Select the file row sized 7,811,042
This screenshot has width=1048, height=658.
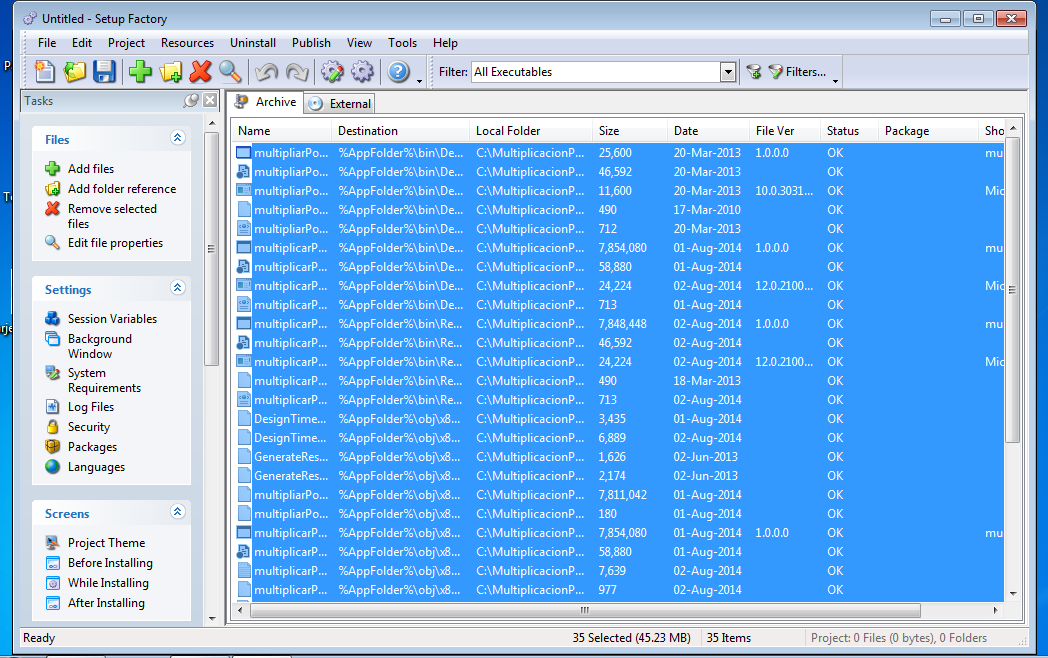coord(618,495)
